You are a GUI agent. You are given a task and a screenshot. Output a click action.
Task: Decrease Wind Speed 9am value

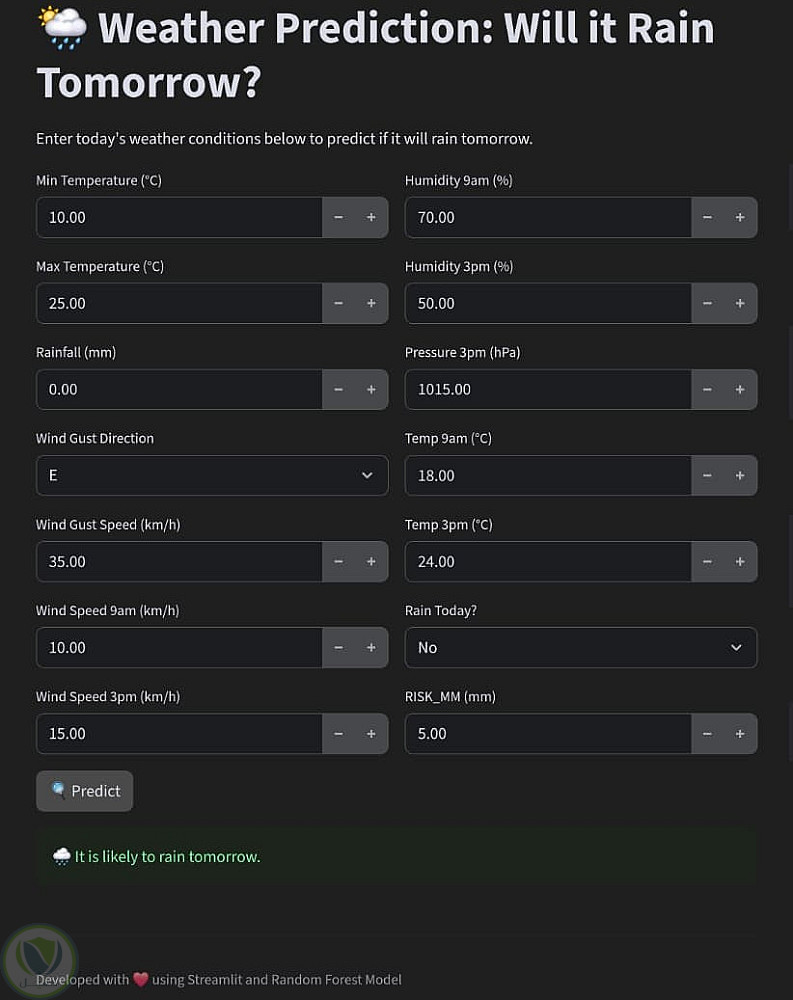click(x=339, y=647)
